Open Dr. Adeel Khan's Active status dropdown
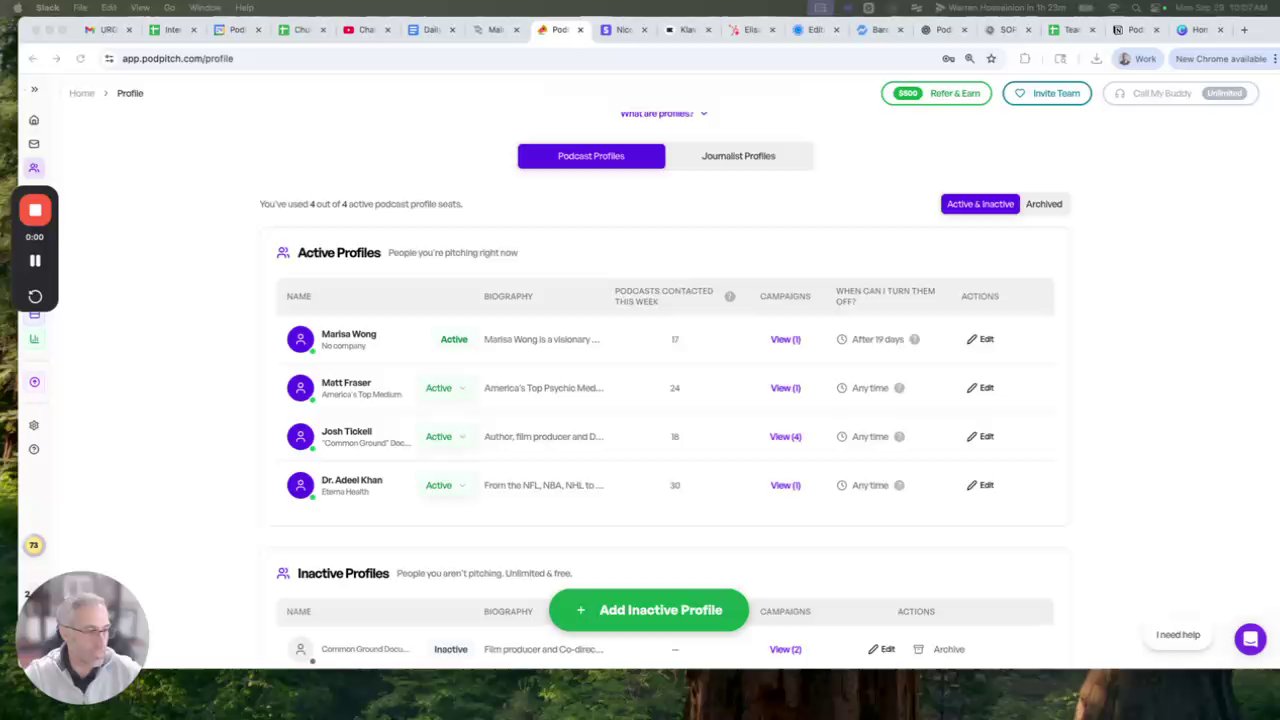This screenshot has width=1280, height=720. (446, 485)
